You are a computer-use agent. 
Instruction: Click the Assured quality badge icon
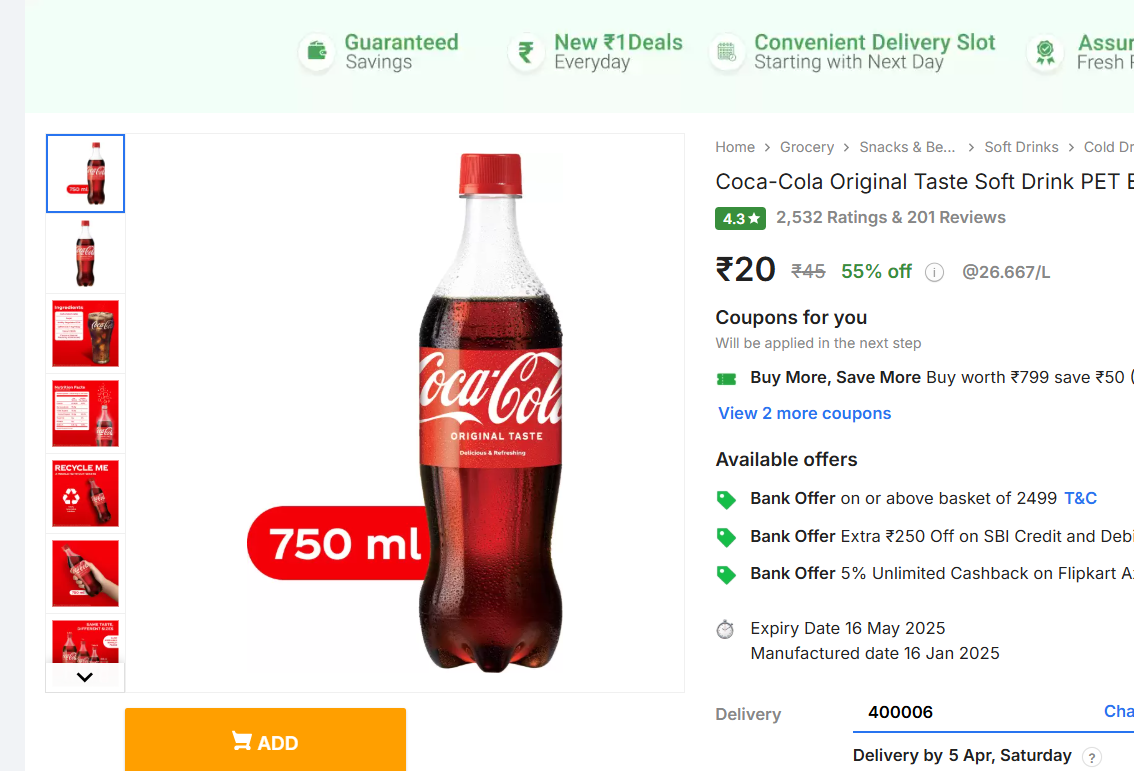click(x=1045, y=52)
